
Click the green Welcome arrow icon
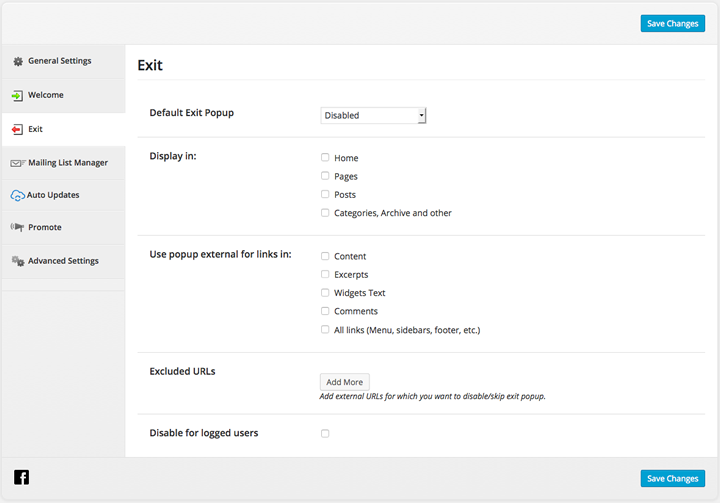tap(17, 96)
